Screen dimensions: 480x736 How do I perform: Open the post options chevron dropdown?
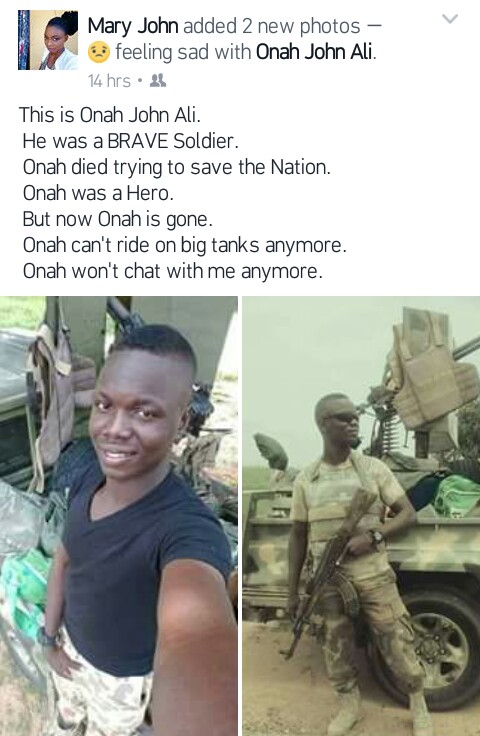click(x=450, y=19)
